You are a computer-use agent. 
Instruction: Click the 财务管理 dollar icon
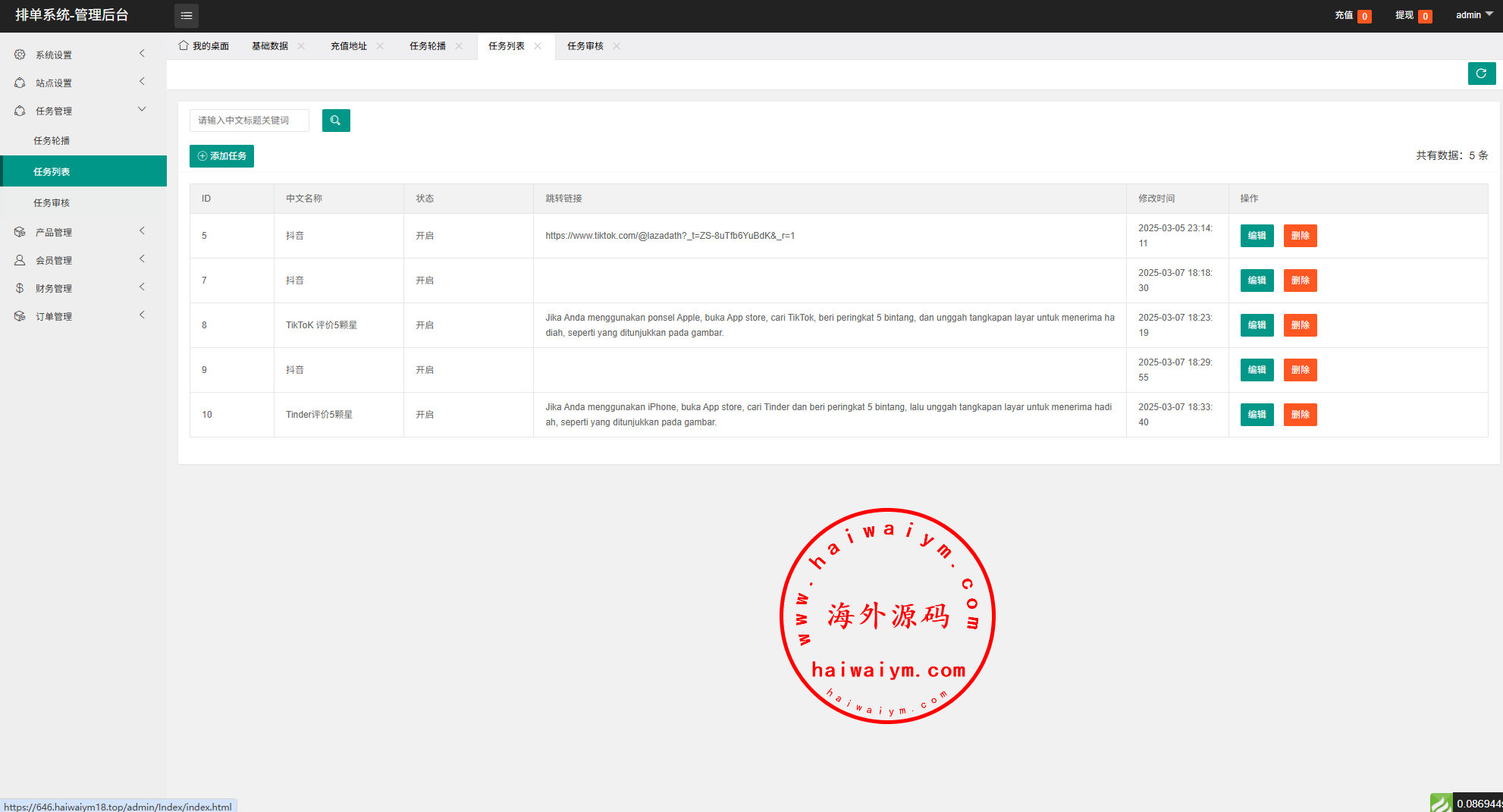(20, 288)
